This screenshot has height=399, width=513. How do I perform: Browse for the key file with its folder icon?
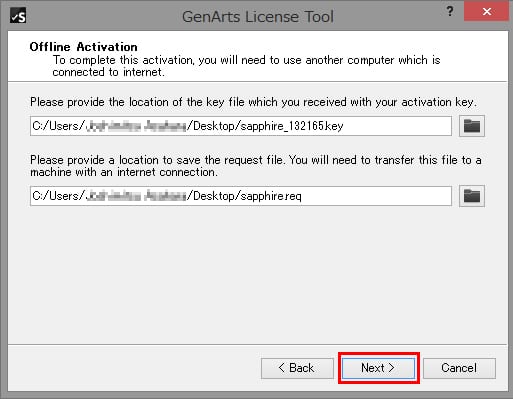click(472, 126)
